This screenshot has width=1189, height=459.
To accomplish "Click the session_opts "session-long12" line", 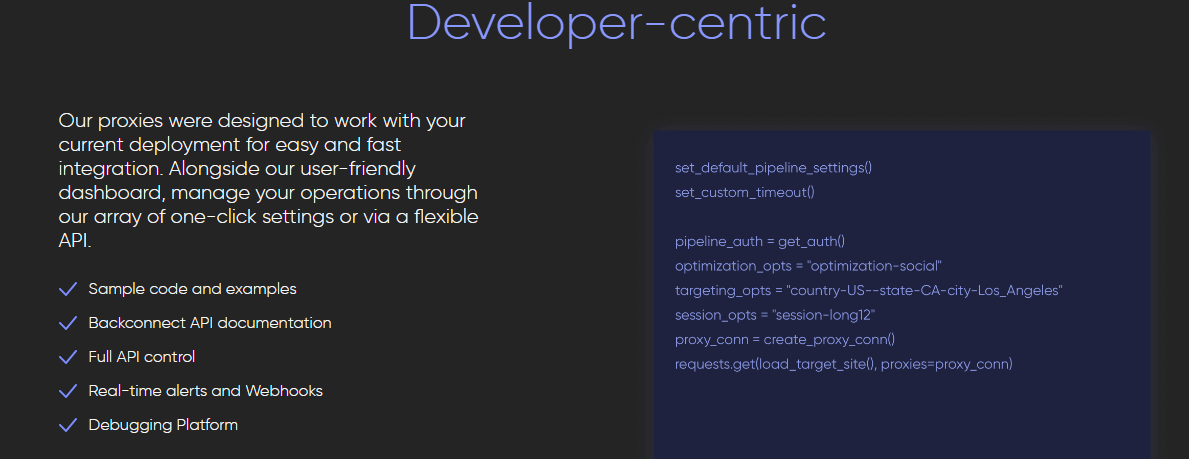I will click(775, 315).
